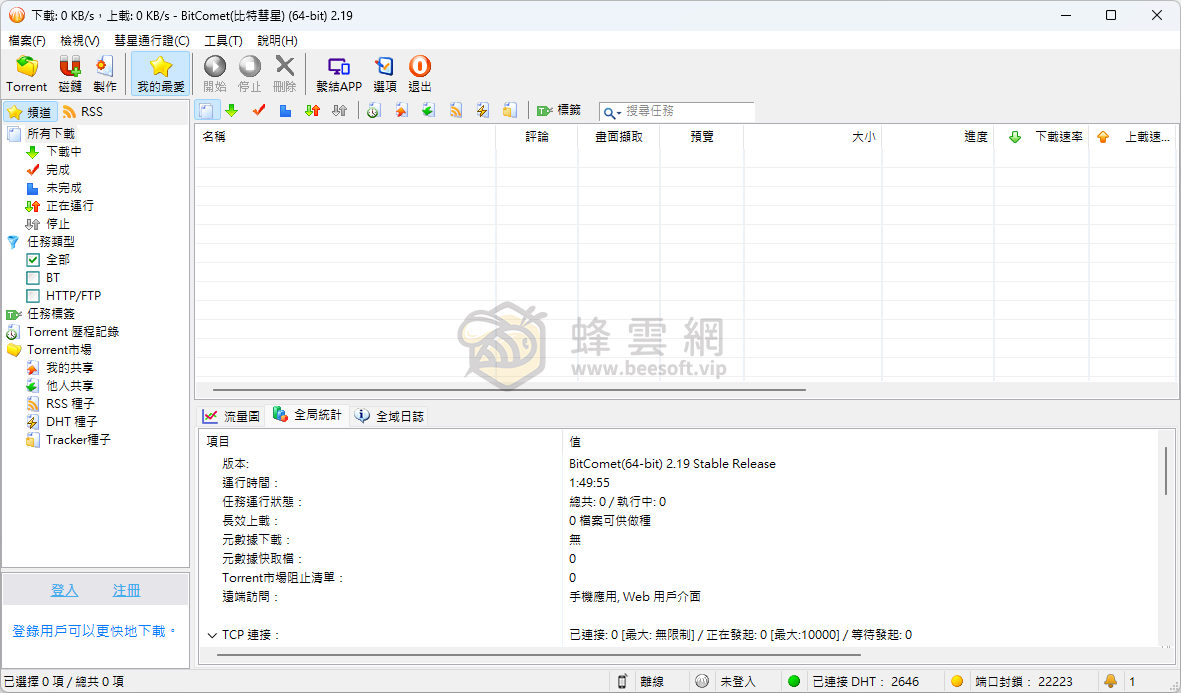Click the 未登入 login status icon

pyautogui.click(x=702, y=681)
